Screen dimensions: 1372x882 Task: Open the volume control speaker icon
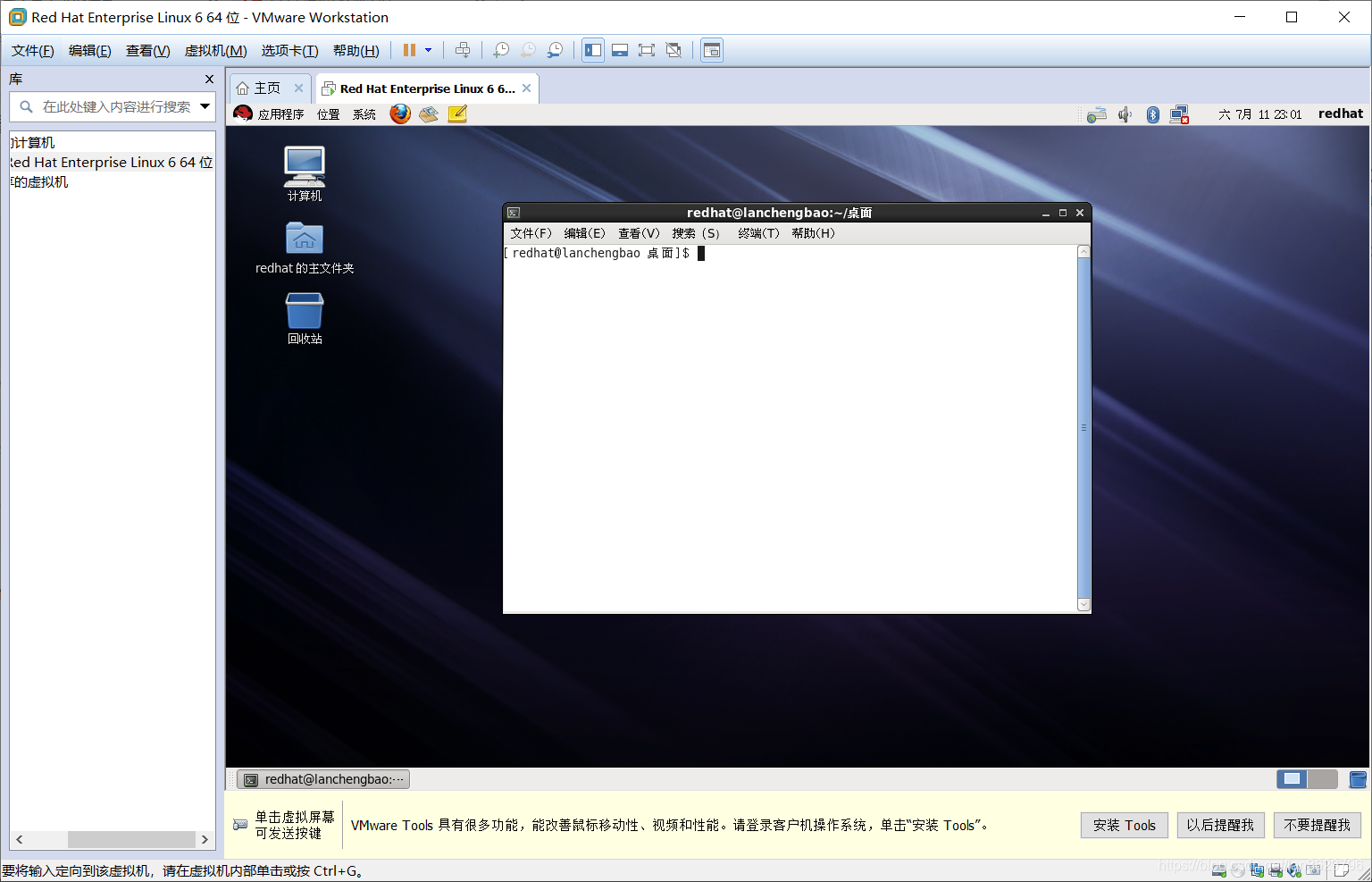[1125, 114]
